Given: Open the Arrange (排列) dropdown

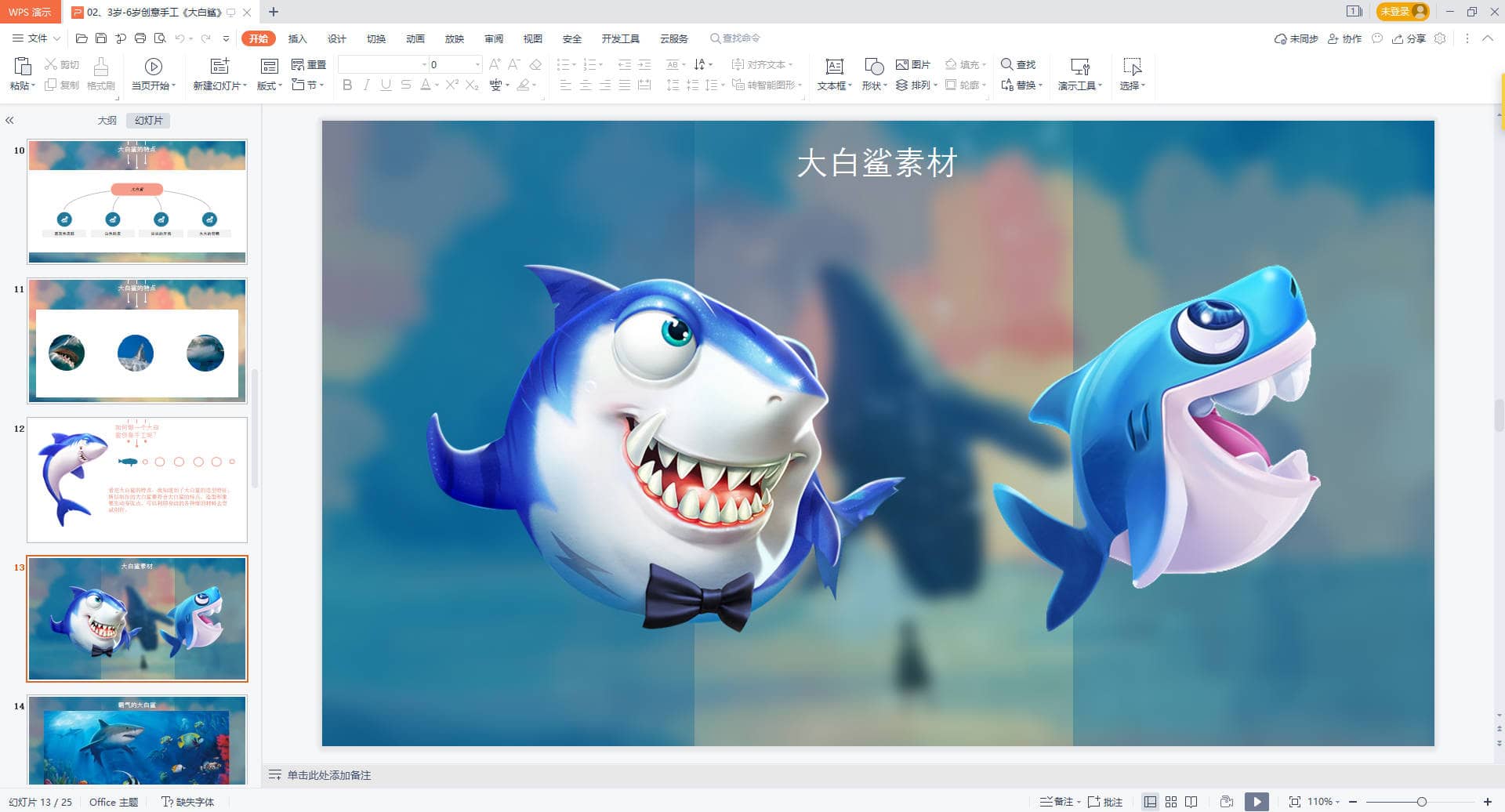Looking at the screenshot, I should (917, 85).
